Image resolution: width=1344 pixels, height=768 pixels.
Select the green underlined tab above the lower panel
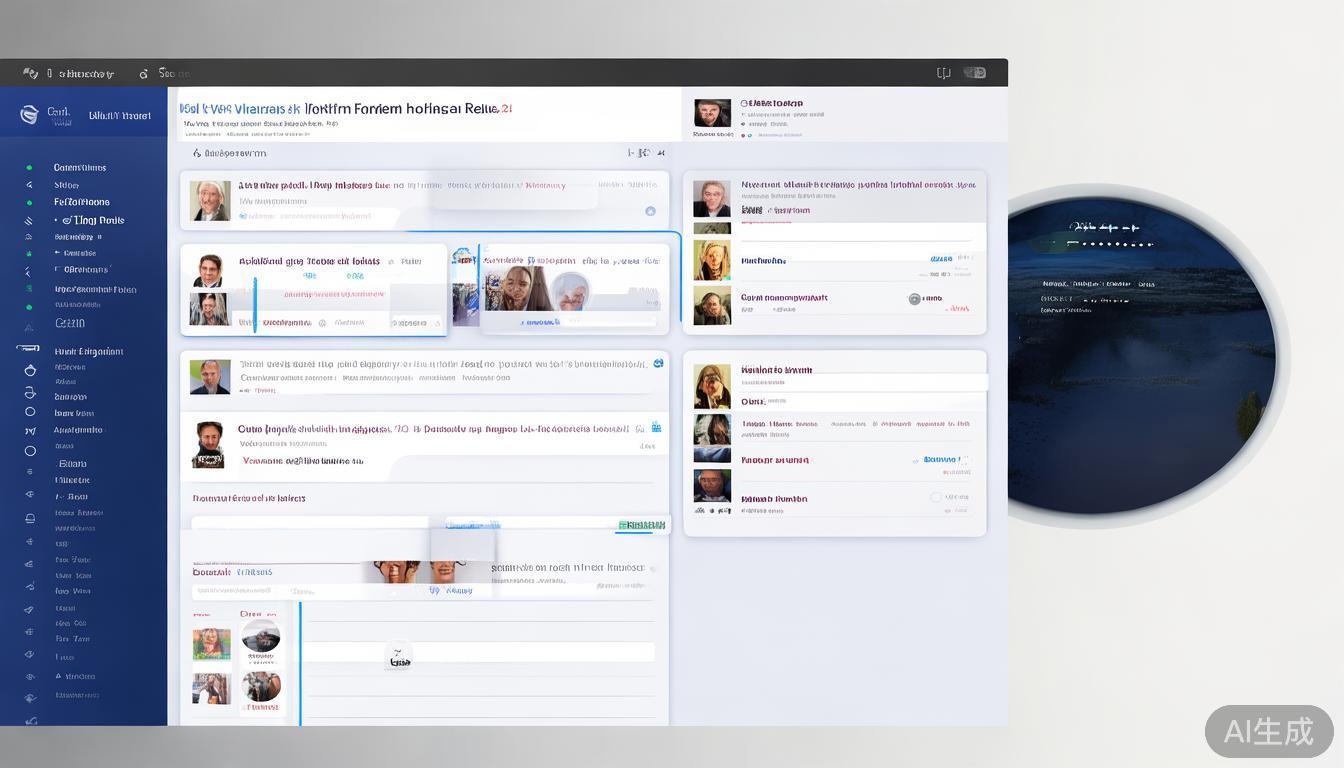[641, 525]
